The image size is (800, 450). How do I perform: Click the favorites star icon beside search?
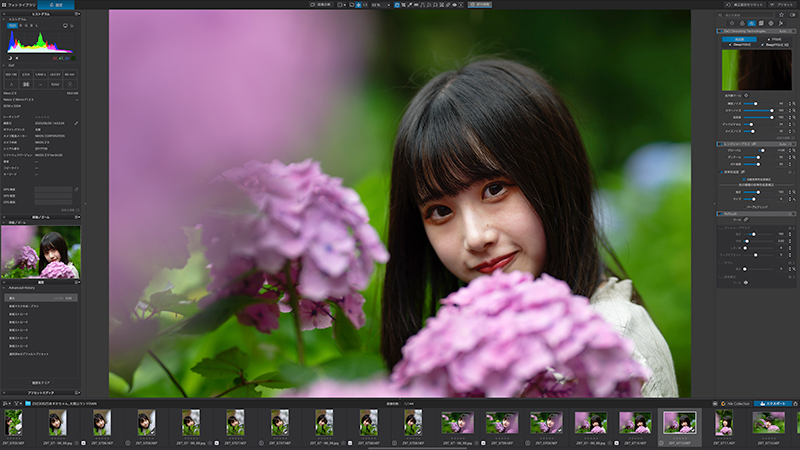pos(781,15)
